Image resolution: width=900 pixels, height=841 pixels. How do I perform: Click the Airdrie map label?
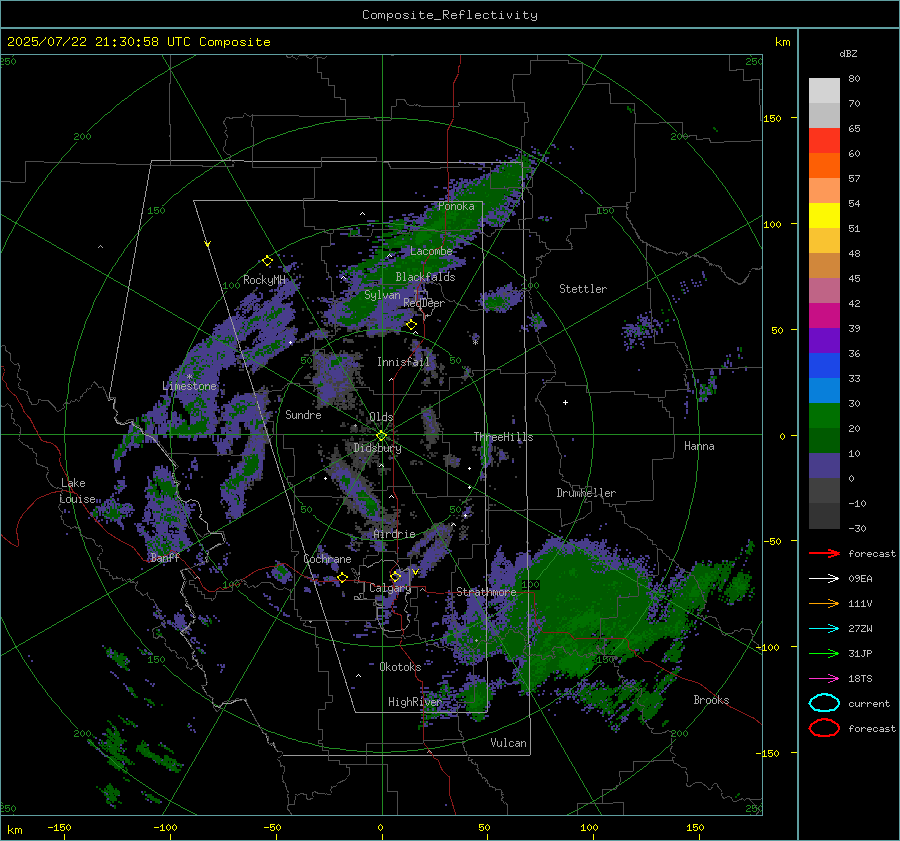click(394, 534)
